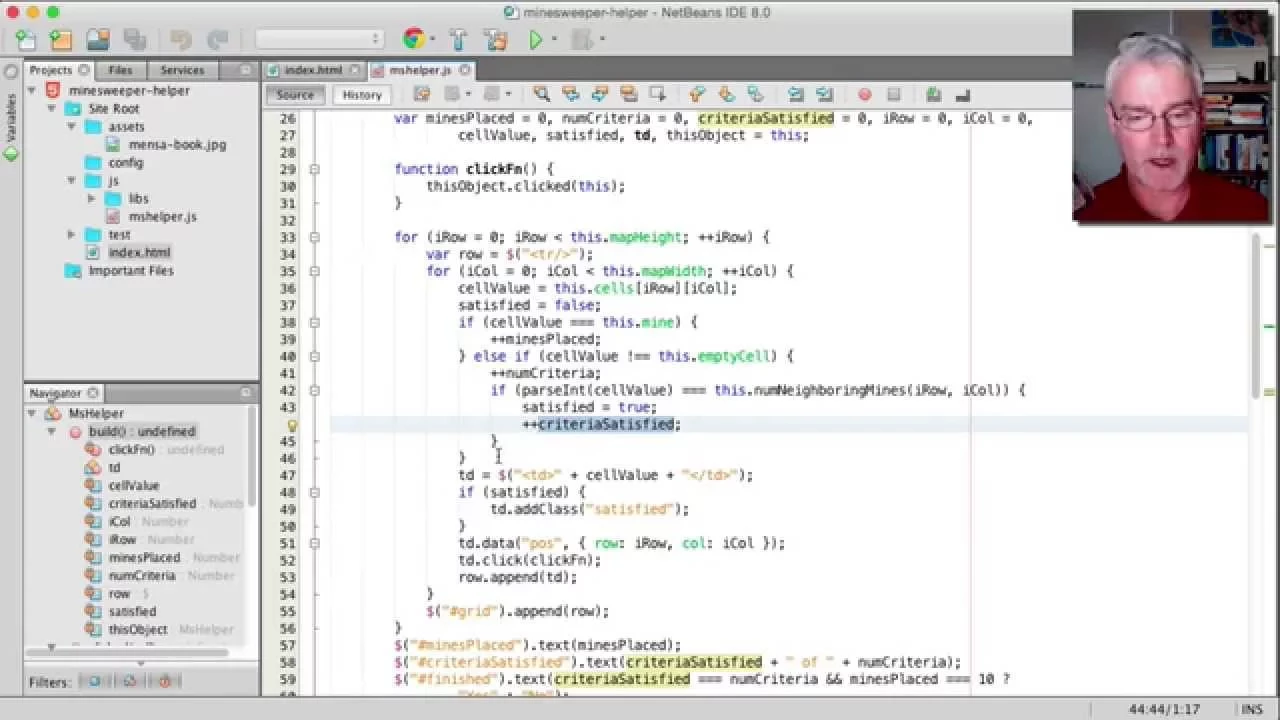Screen dimensions: 1280x720
Task: Expand the libs folder in Projects tree
Action: [x=91, y=198]
